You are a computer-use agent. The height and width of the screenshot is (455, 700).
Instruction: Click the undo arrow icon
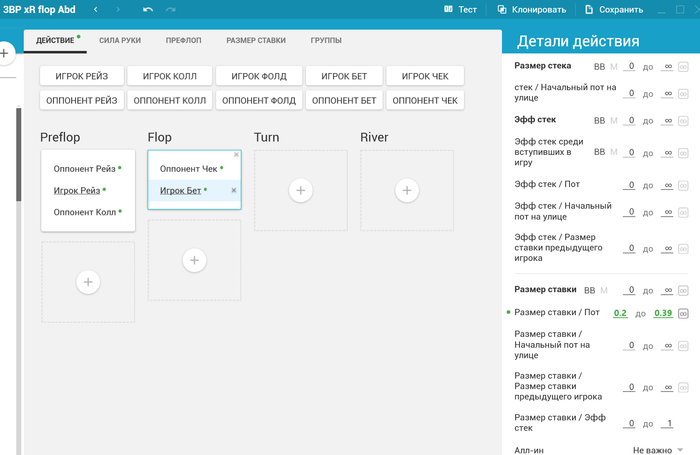[x=148, y=9]
